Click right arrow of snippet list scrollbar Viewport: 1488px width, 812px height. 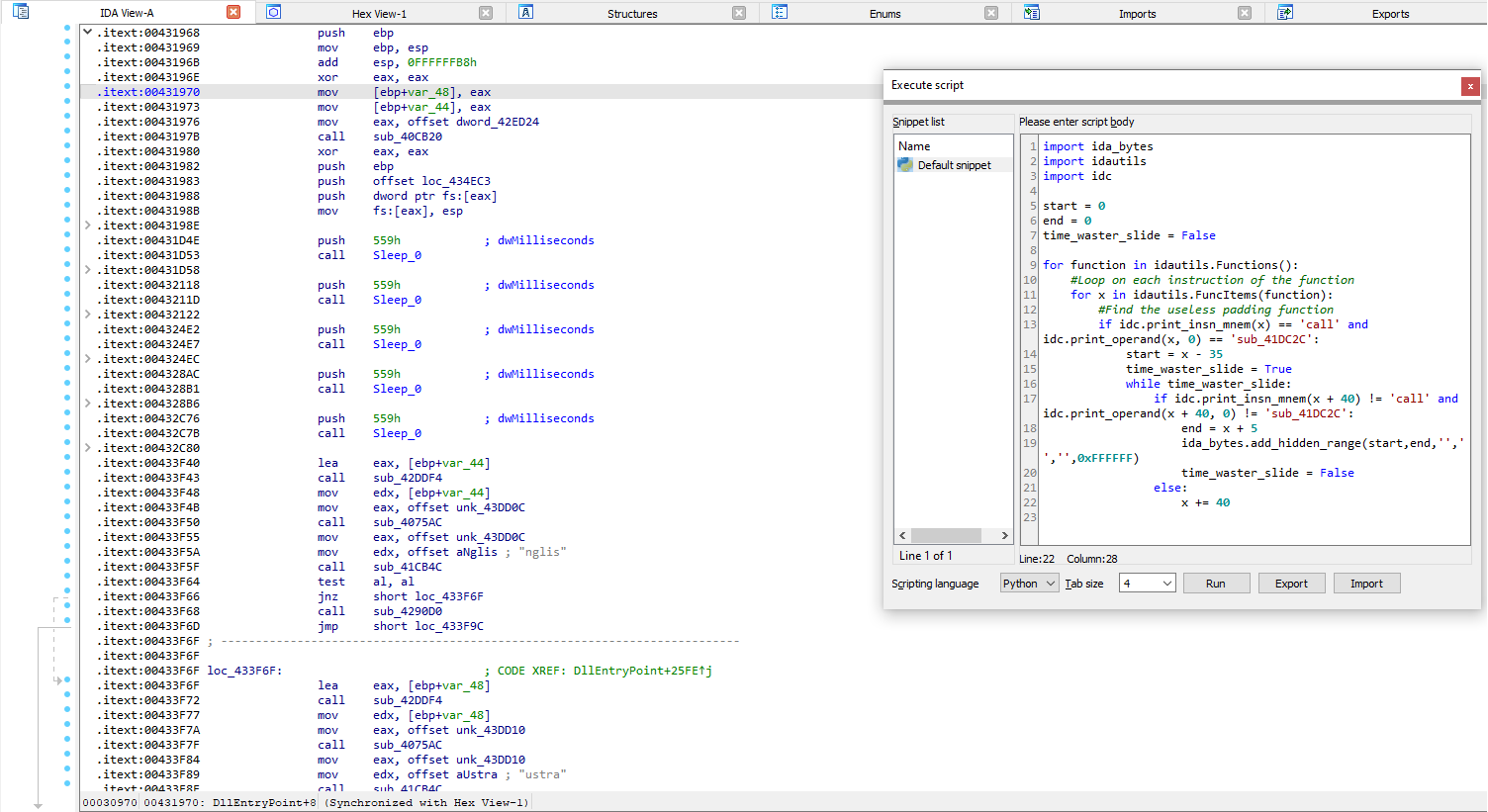[x=1004, y=535]
